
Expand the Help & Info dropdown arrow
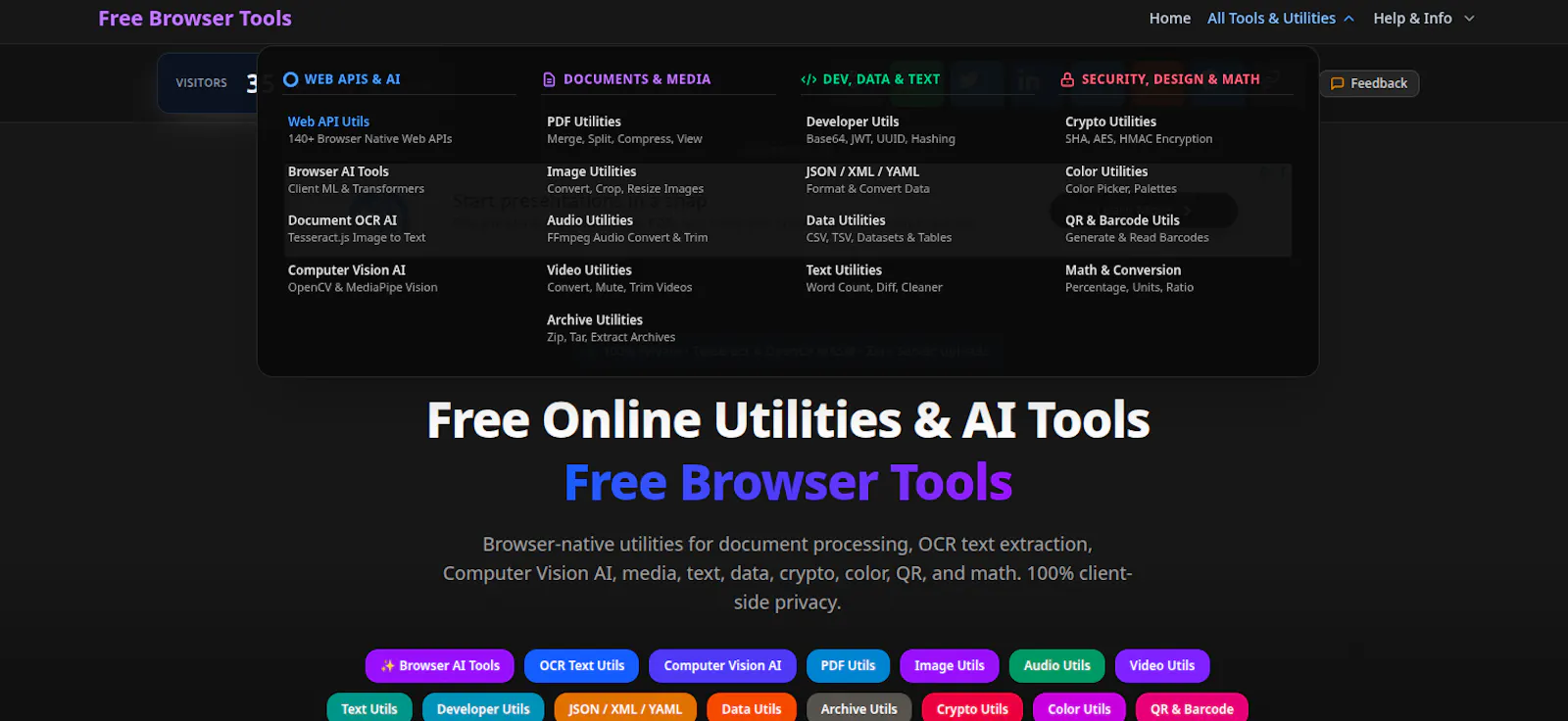1469,19
